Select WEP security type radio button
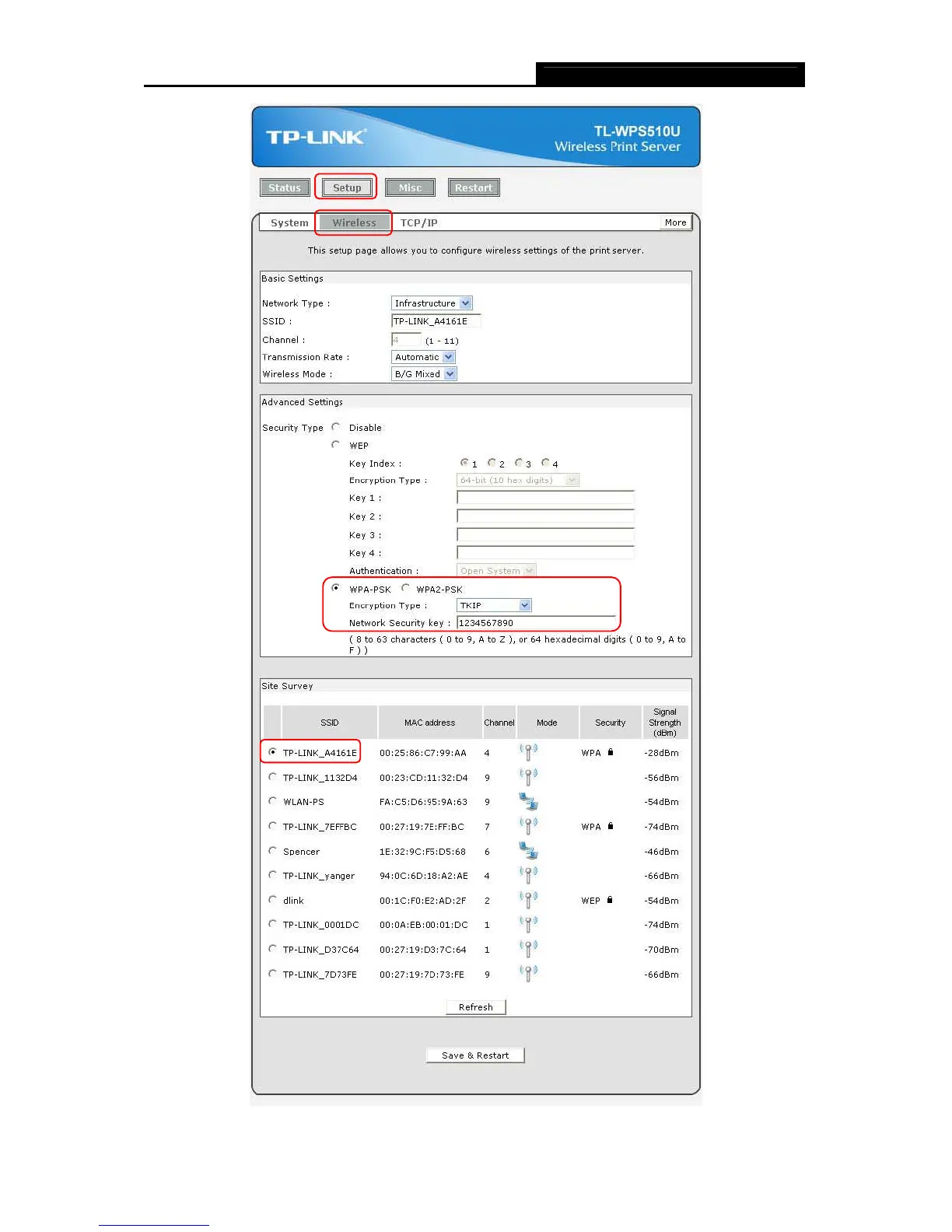 click(335, 445)
